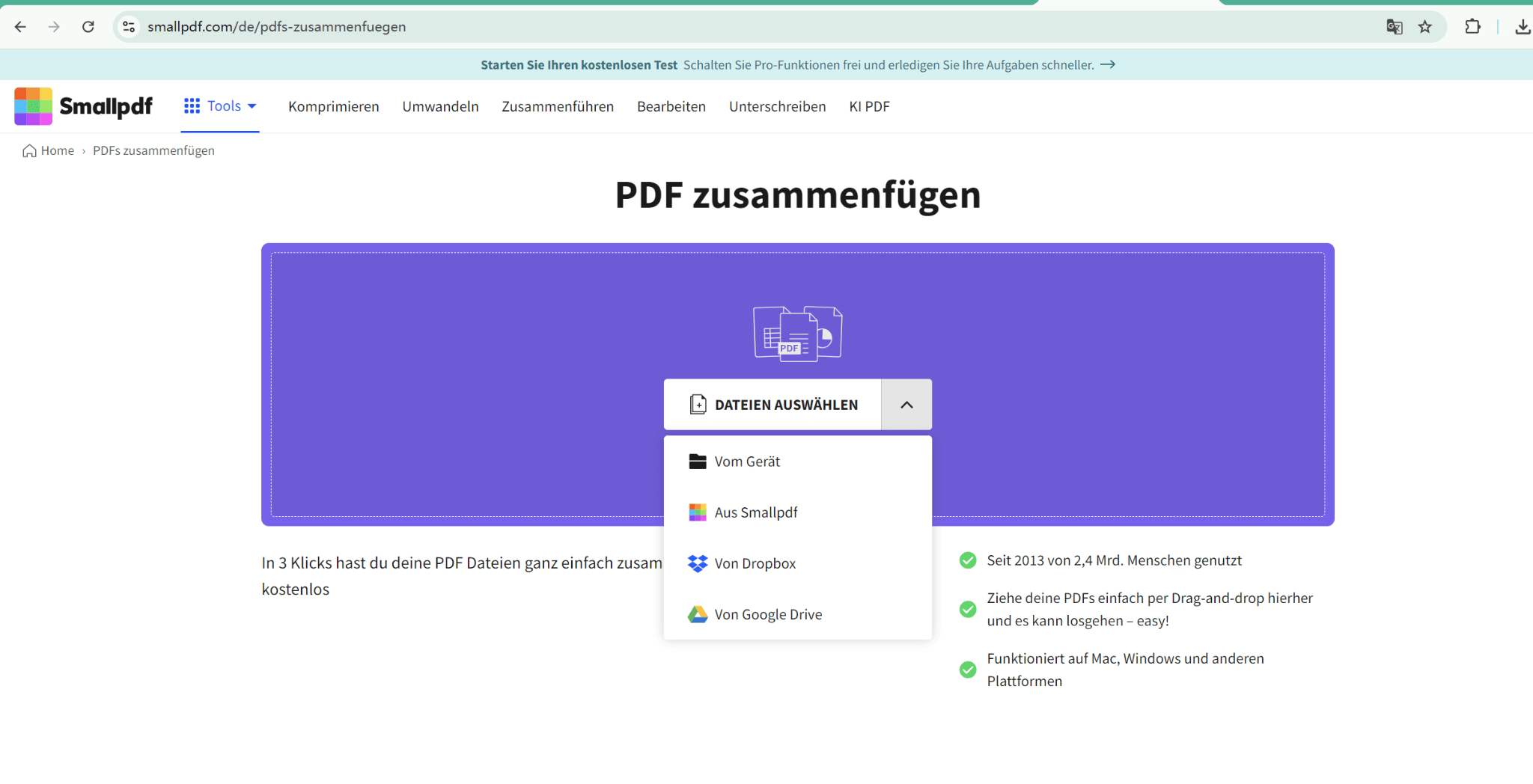The width and height of the screenshot is (1533, 784).
Task: Go back with the browser back arrow
Action: click(x=20, y=27)
